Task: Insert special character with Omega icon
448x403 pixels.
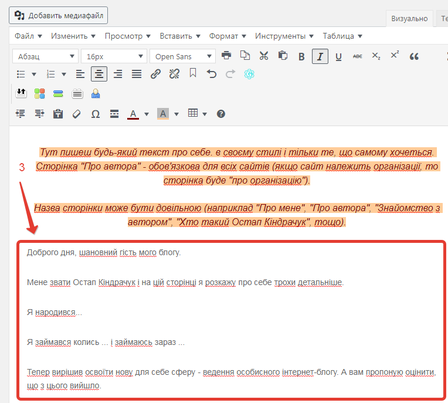Action: [x=95, y=114]
